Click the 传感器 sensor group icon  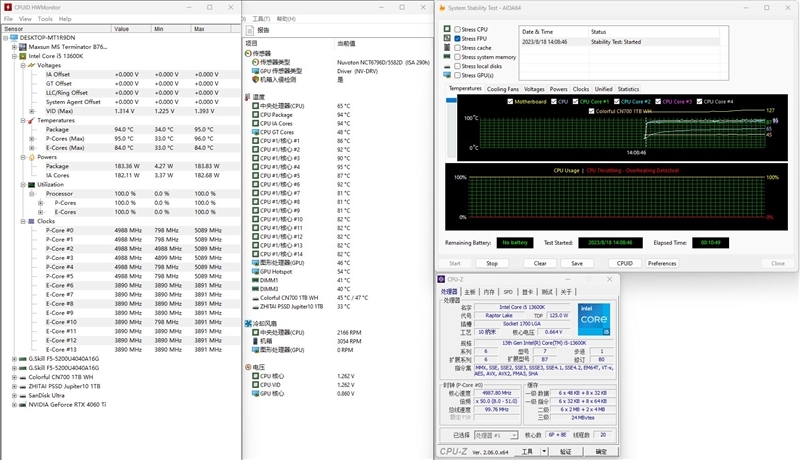click(x=248, y=53)
